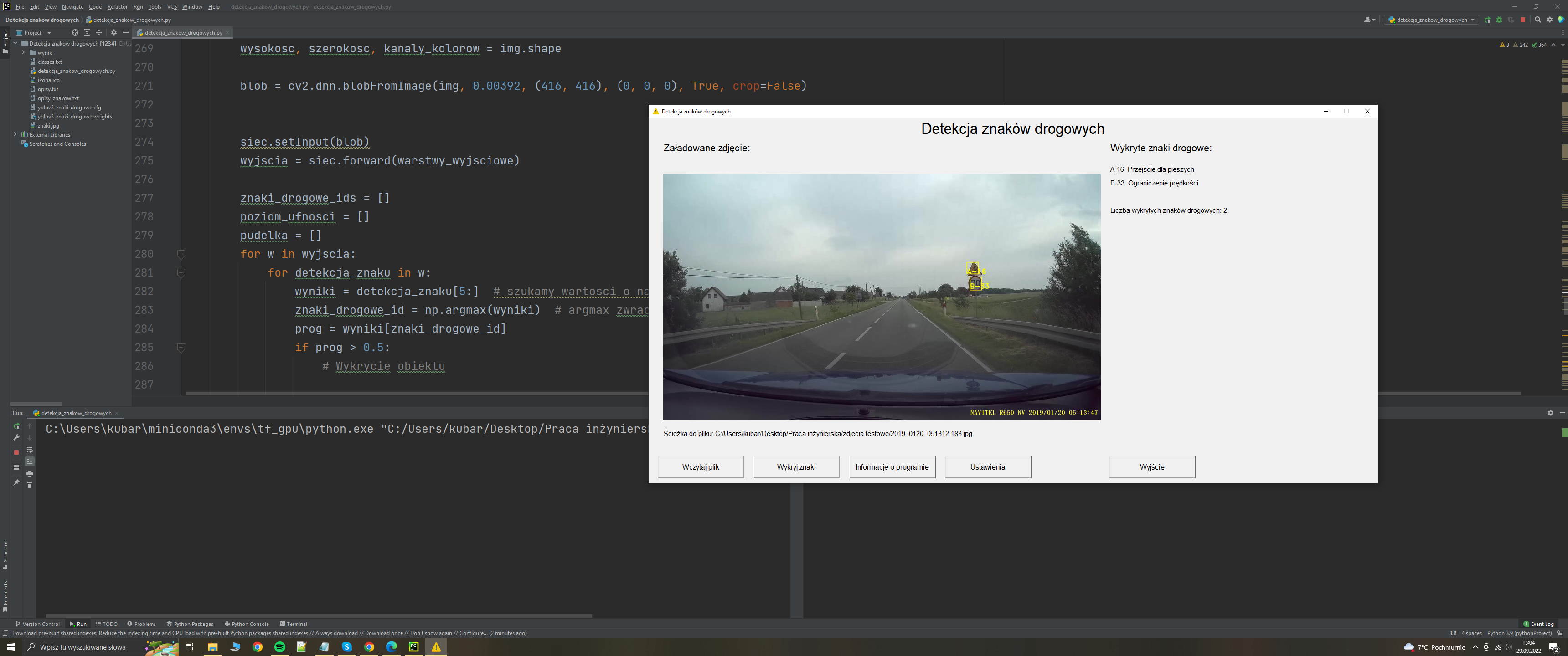Open PyCharm icon on the Windows taskbar

[414, 647]
